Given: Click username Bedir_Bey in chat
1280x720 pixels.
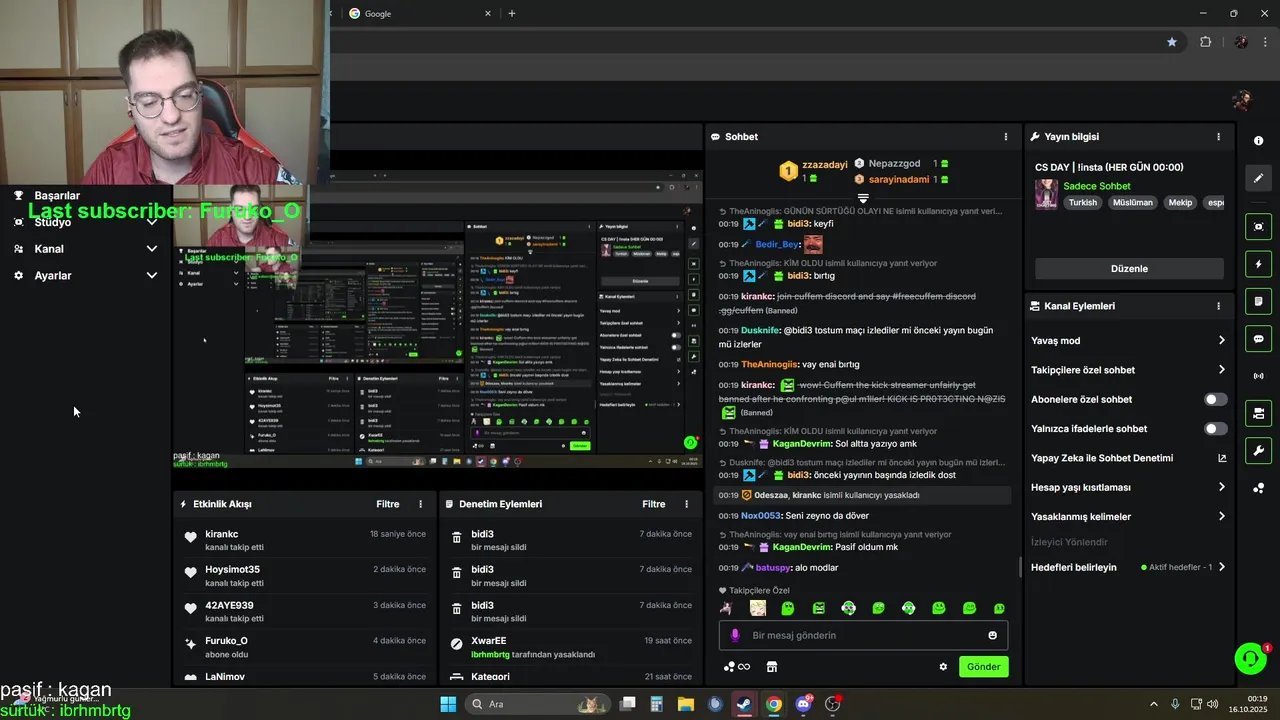Looking at the screenshot, I should (778, 244).
